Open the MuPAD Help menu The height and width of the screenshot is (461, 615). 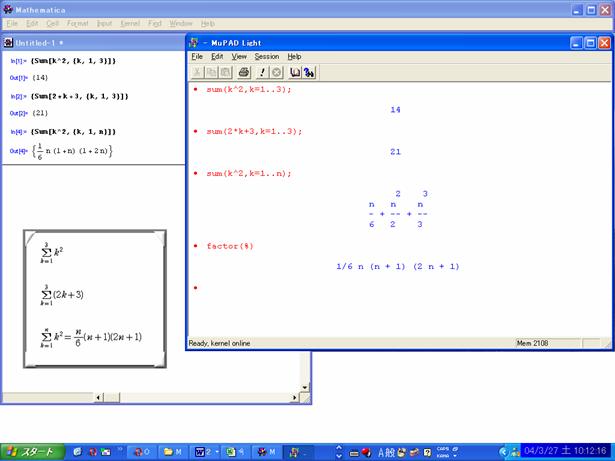coord(294,57)
